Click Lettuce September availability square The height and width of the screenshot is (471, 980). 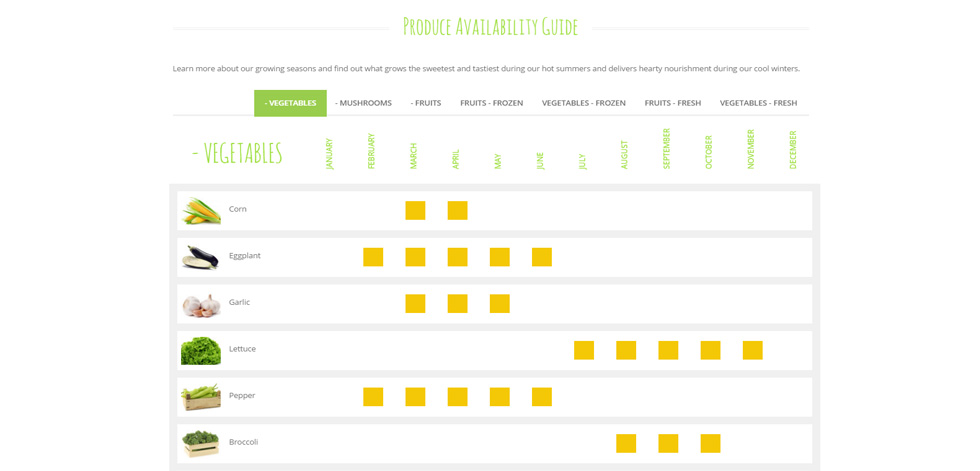click(668, 350)
